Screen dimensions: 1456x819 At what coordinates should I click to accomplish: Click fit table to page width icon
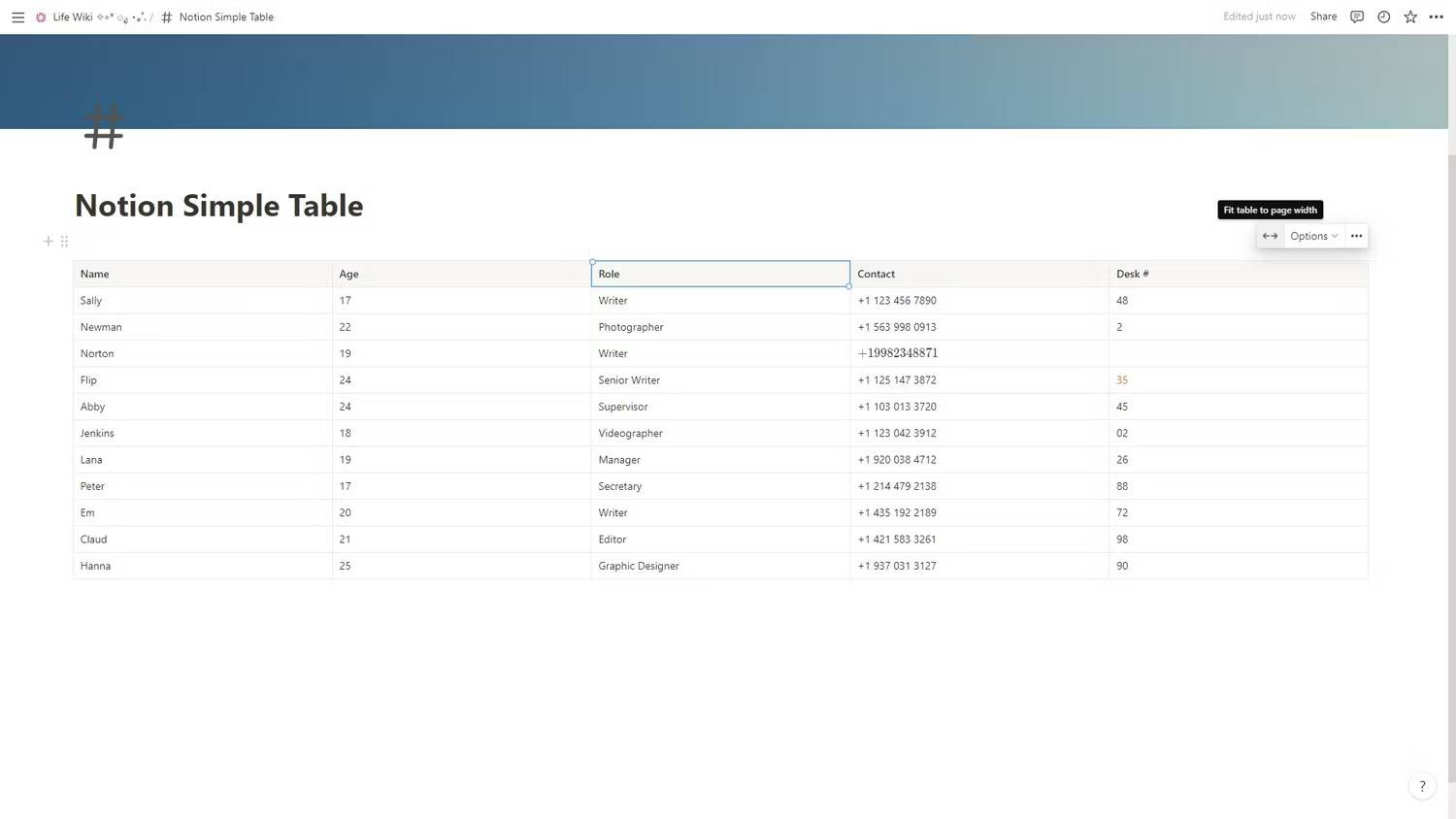pos(1270,236)
